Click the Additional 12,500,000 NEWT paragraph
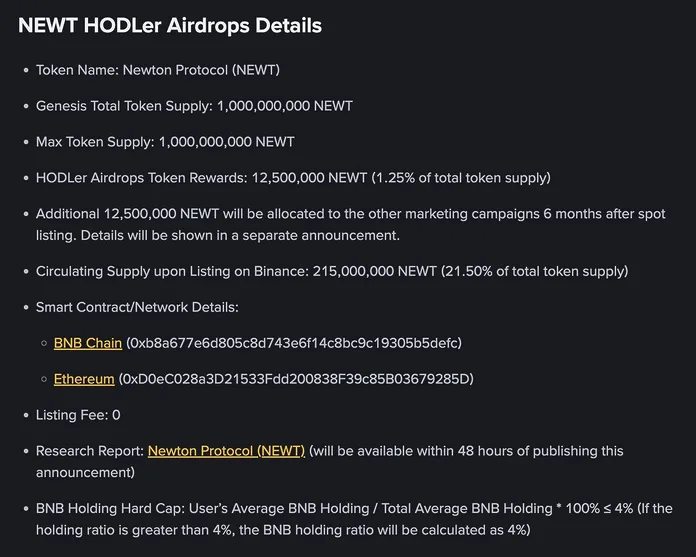The image size is (696, 557). pos(351,225)
